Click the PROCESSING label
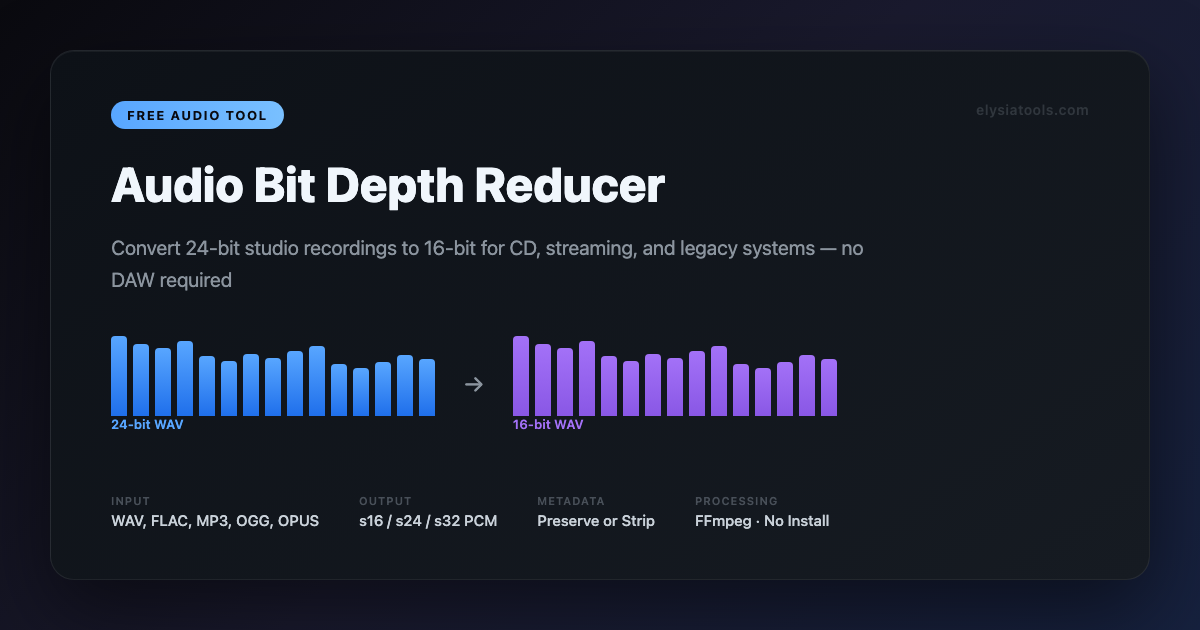This screenshot has width=1200, height=630. (x=736, y=501)
